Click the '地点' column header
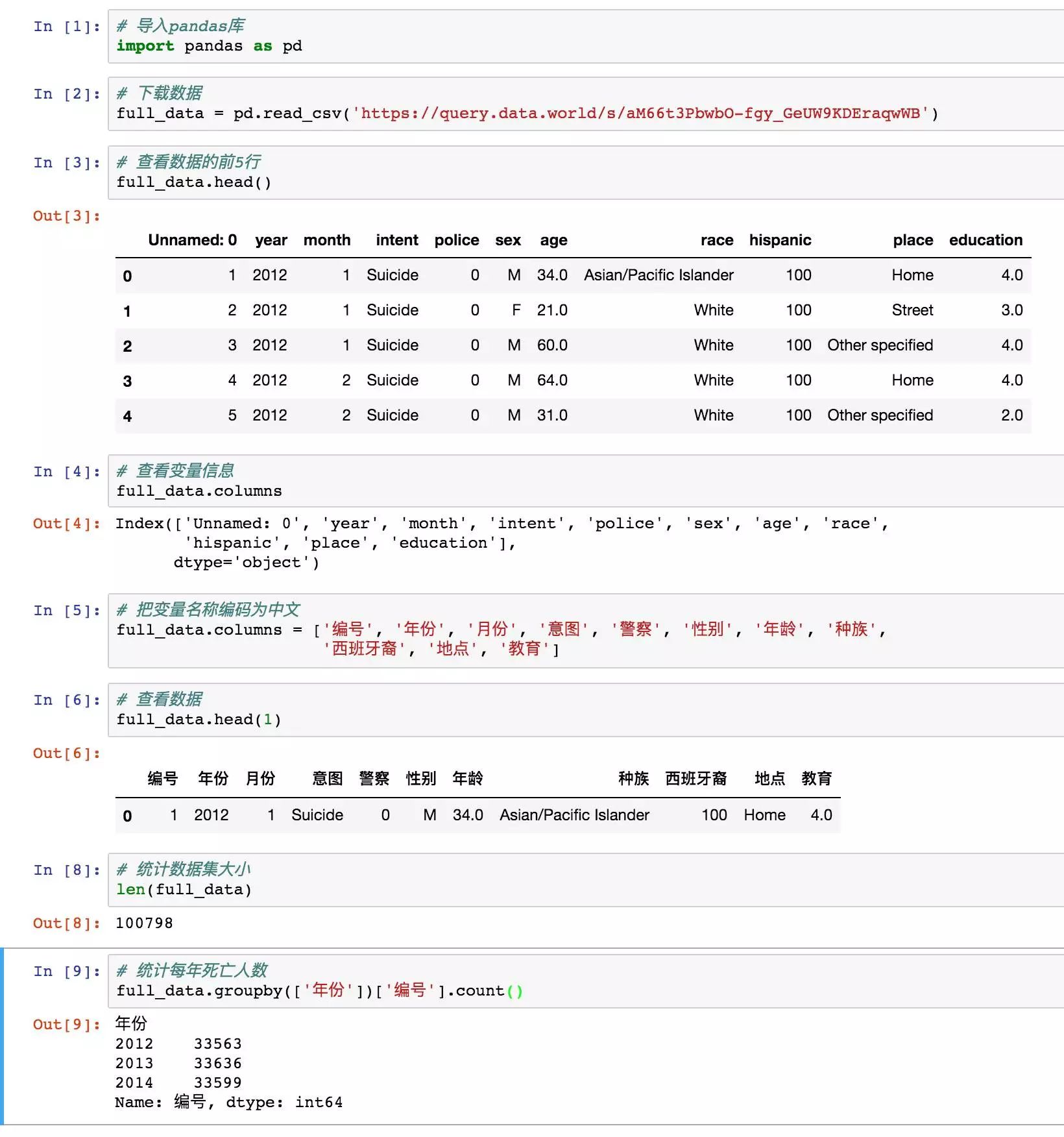Viewport: 1064px width, 1137px height. [770, 779]
